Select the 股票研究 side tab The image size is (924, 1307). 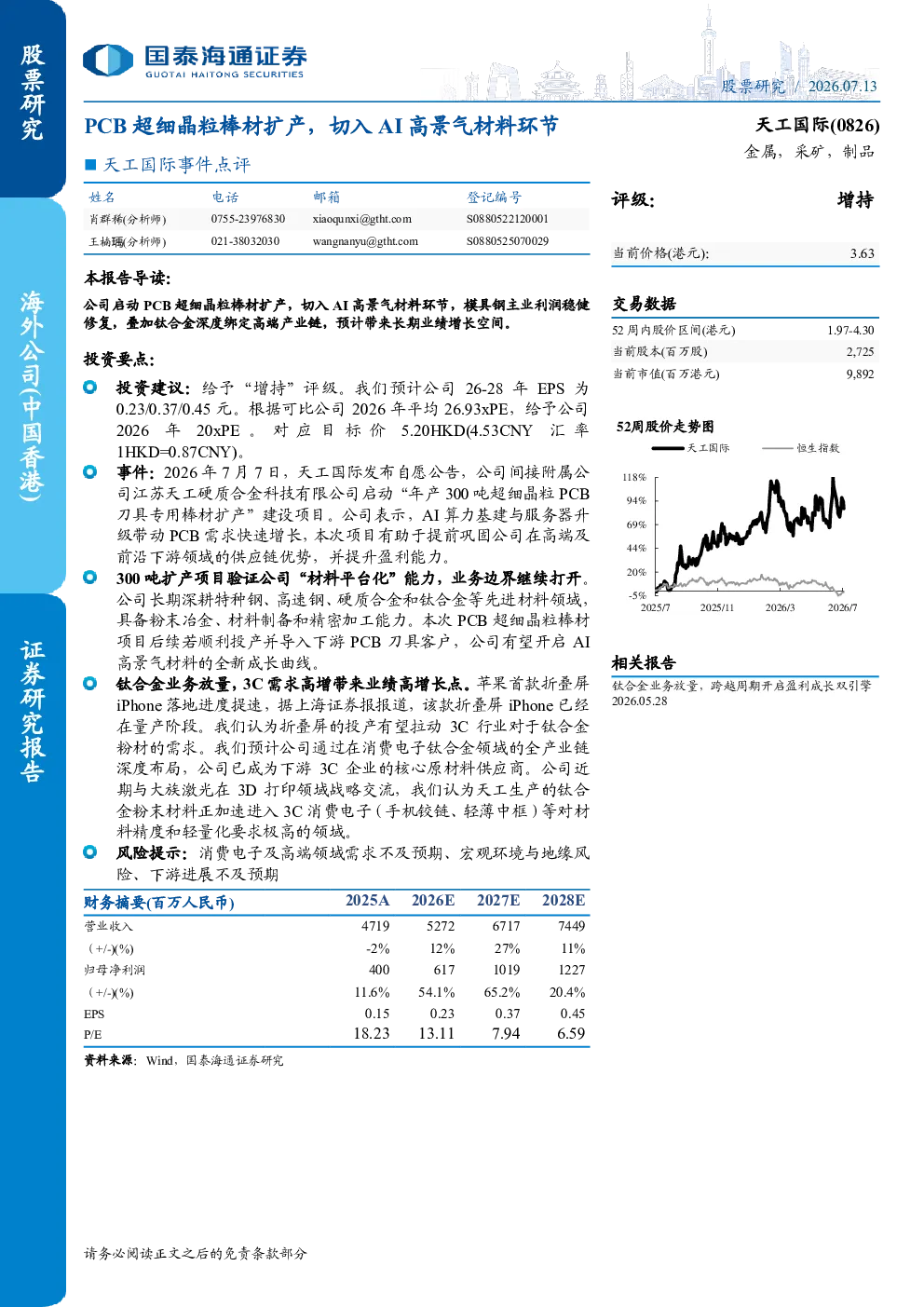33,93
